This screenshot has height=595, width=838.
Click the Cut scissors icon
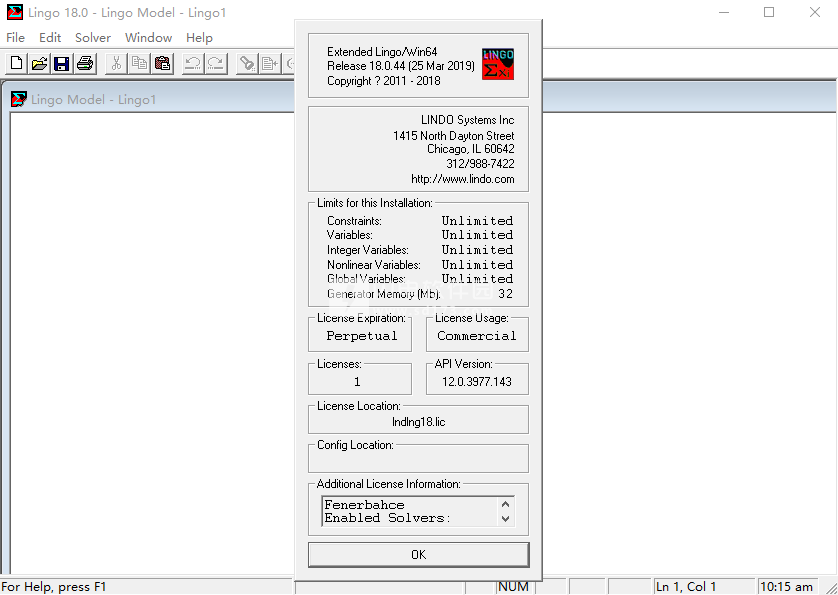(116, 64)
